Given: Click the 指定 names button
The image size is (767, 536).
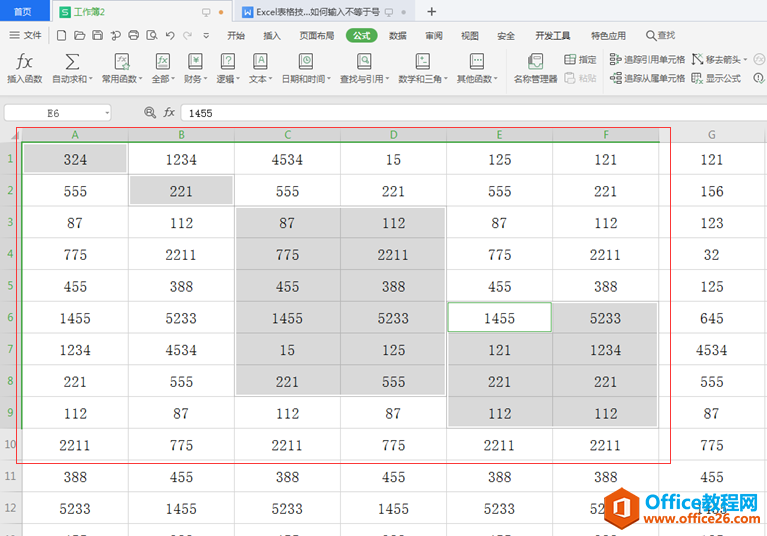Looking at the screenshot, I should point(580,60).
